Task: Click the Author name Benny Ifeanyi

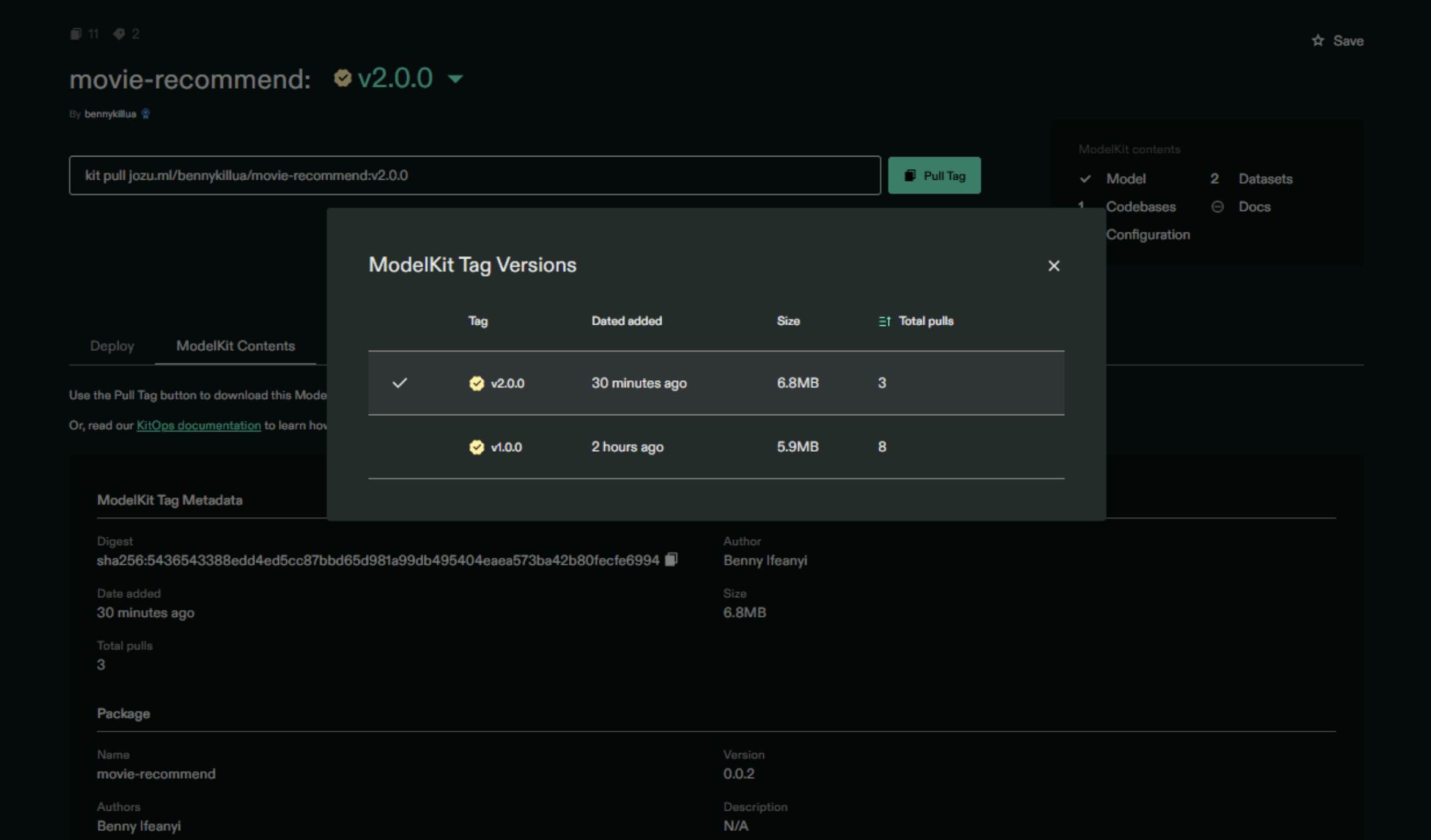Action: point(765,561)
